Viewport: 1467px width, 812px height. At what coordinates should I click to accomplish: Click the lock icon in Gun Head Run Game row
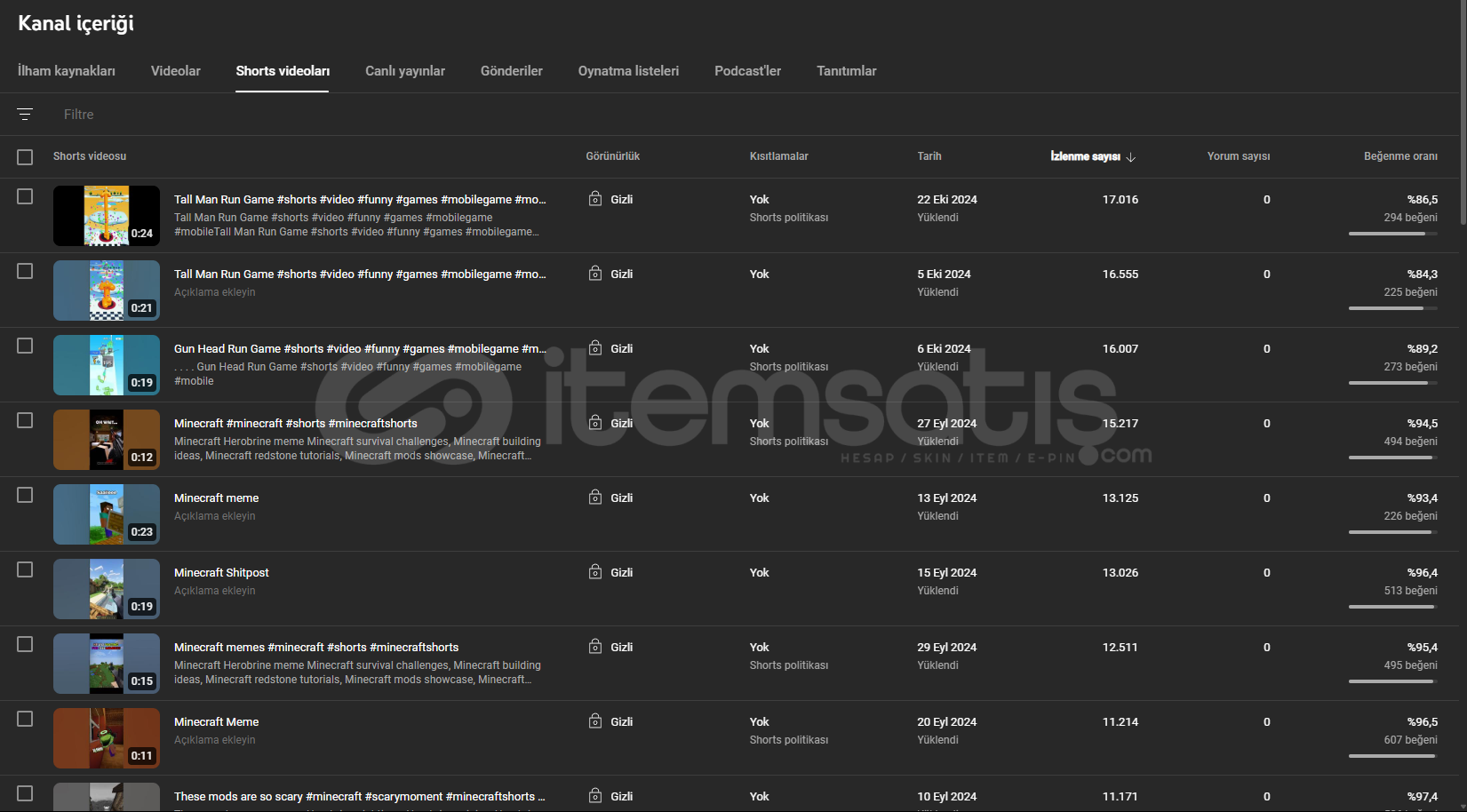[x=595, y=348]
